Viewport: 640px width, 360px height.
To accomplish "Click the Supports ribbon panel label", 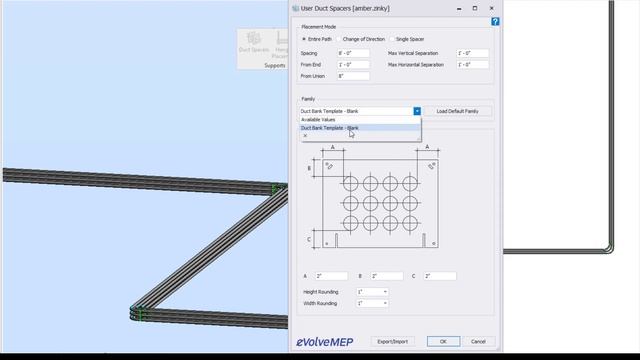I will point(275,65).
